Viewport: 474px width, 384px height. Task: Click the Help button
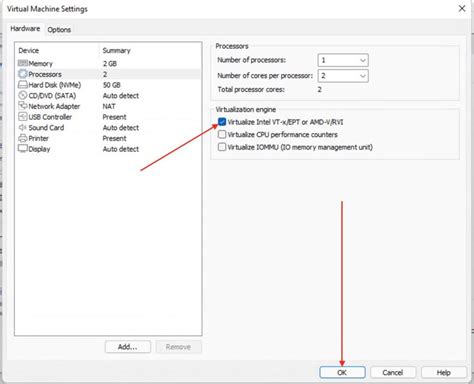click(444, 372)
